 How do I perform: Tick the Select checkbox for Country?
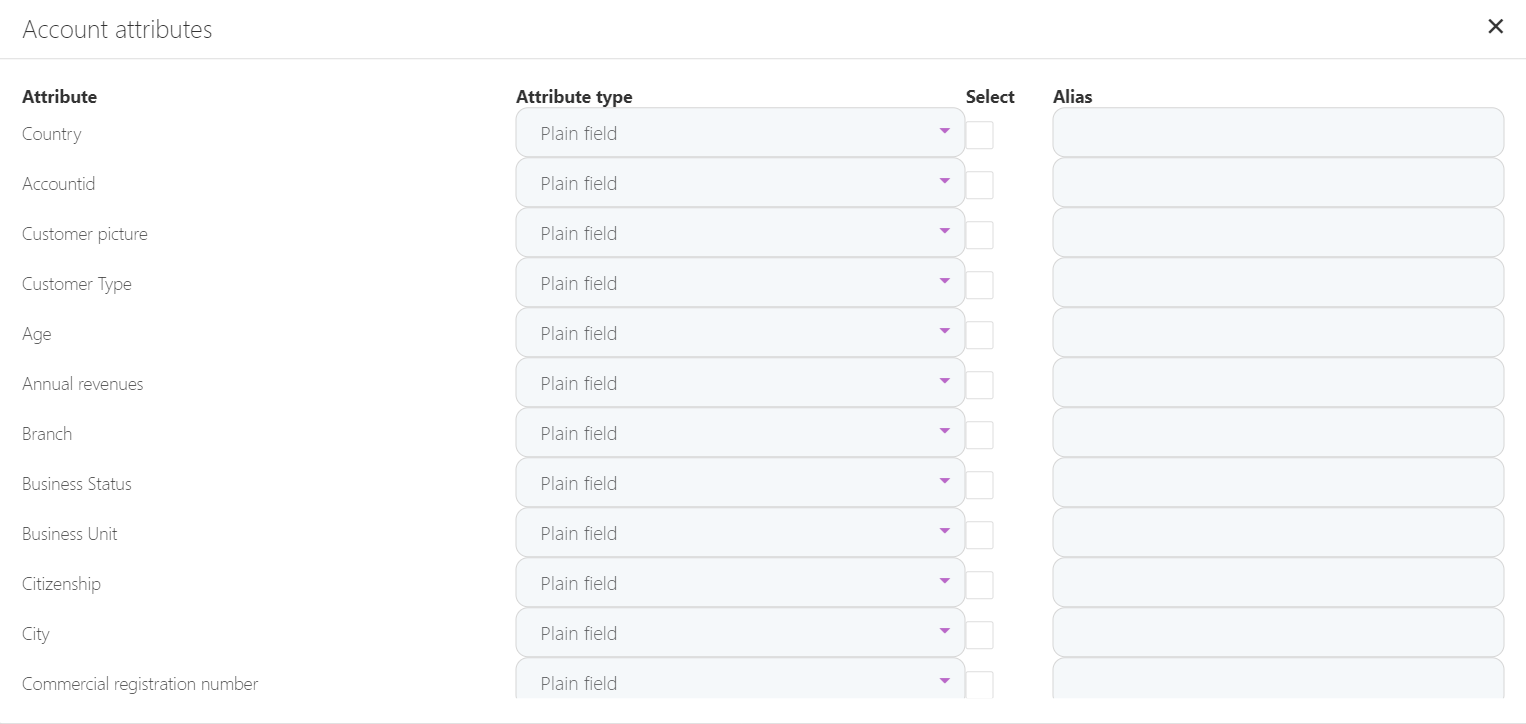[x=979, y=135]
